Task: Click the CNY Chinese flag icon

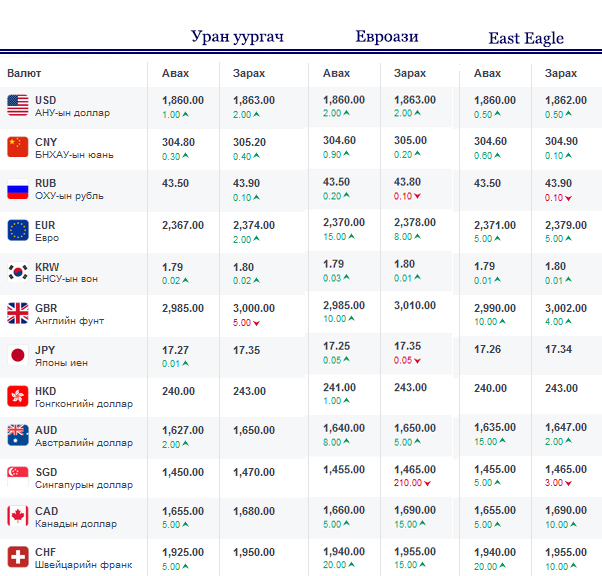Action: pyautogui.click(x=18, y=148)
